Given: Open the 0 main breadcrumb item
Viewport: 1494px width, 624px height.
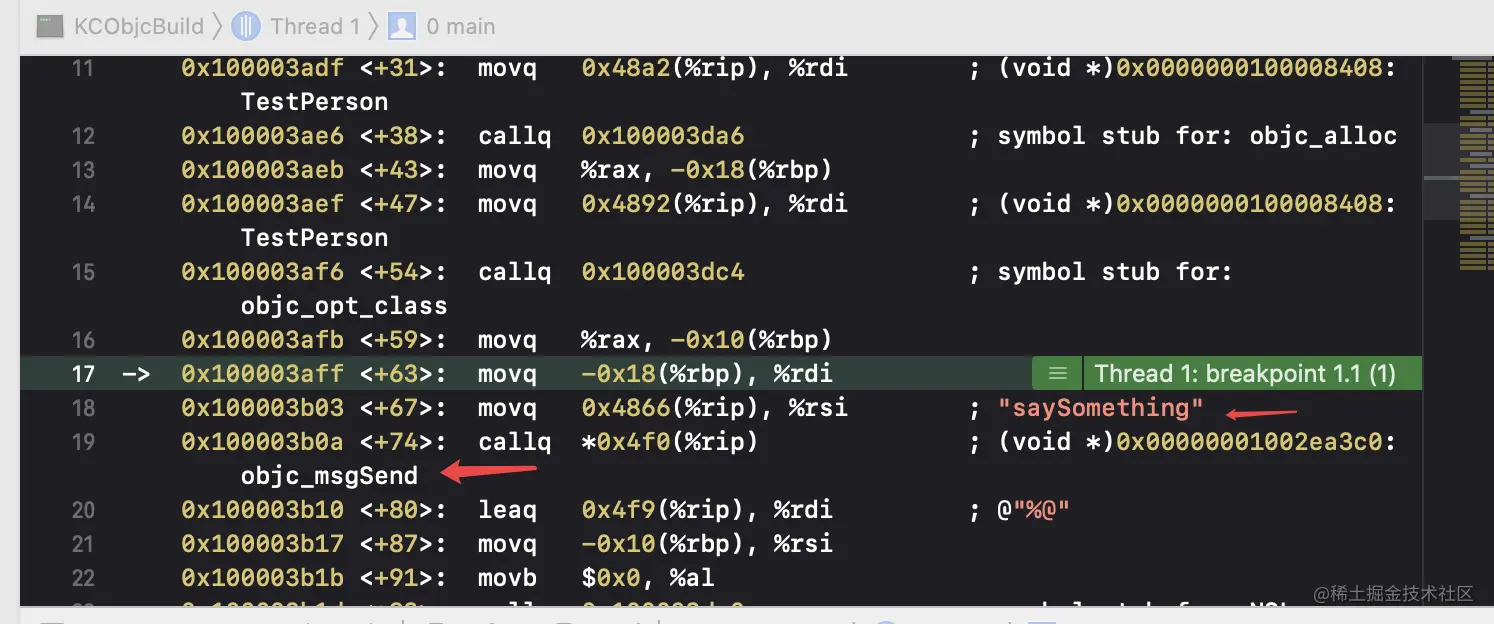Looking at the screenshot, I should (461, 27).
